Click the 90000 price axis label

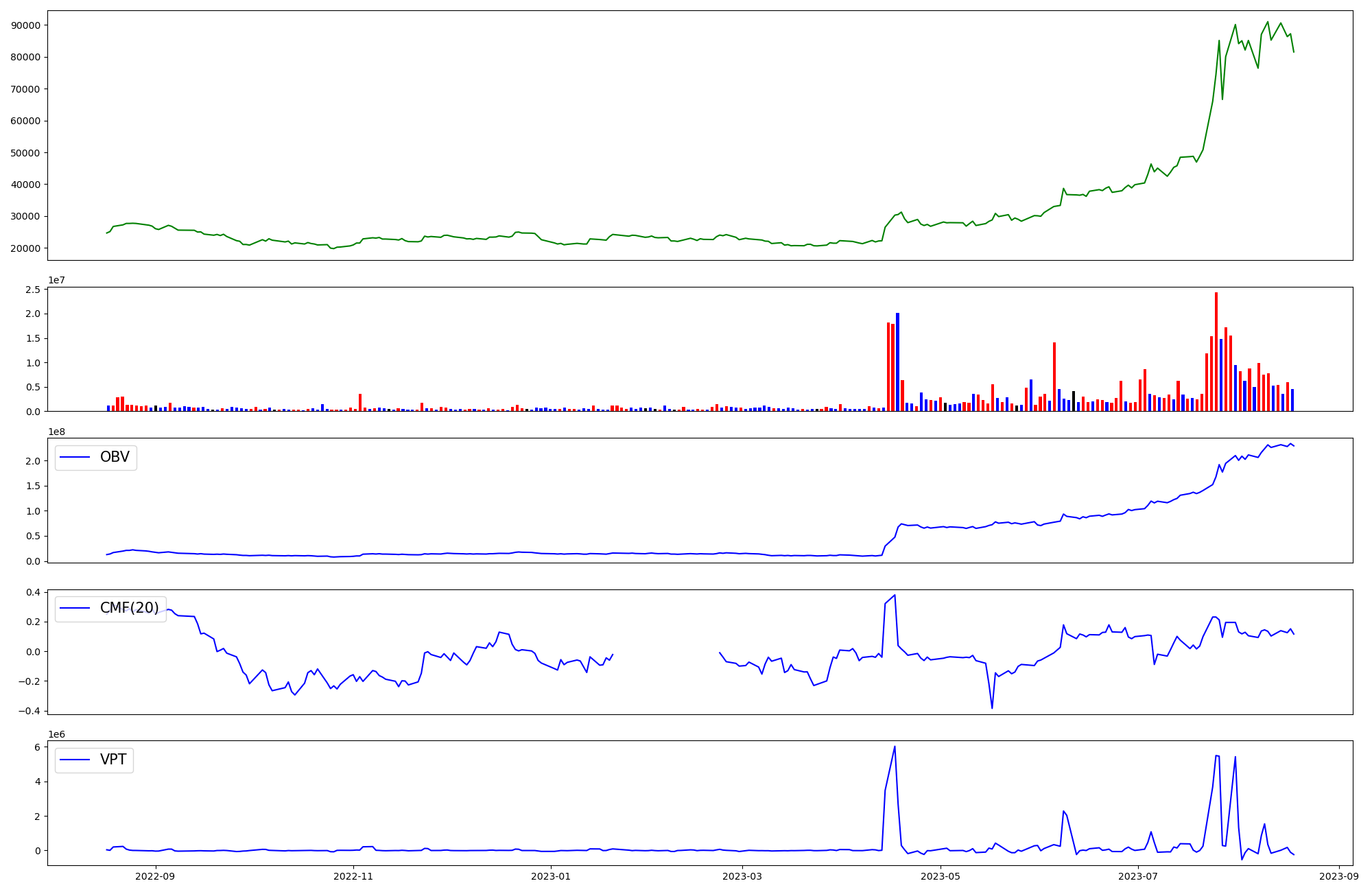coord(26,25)
